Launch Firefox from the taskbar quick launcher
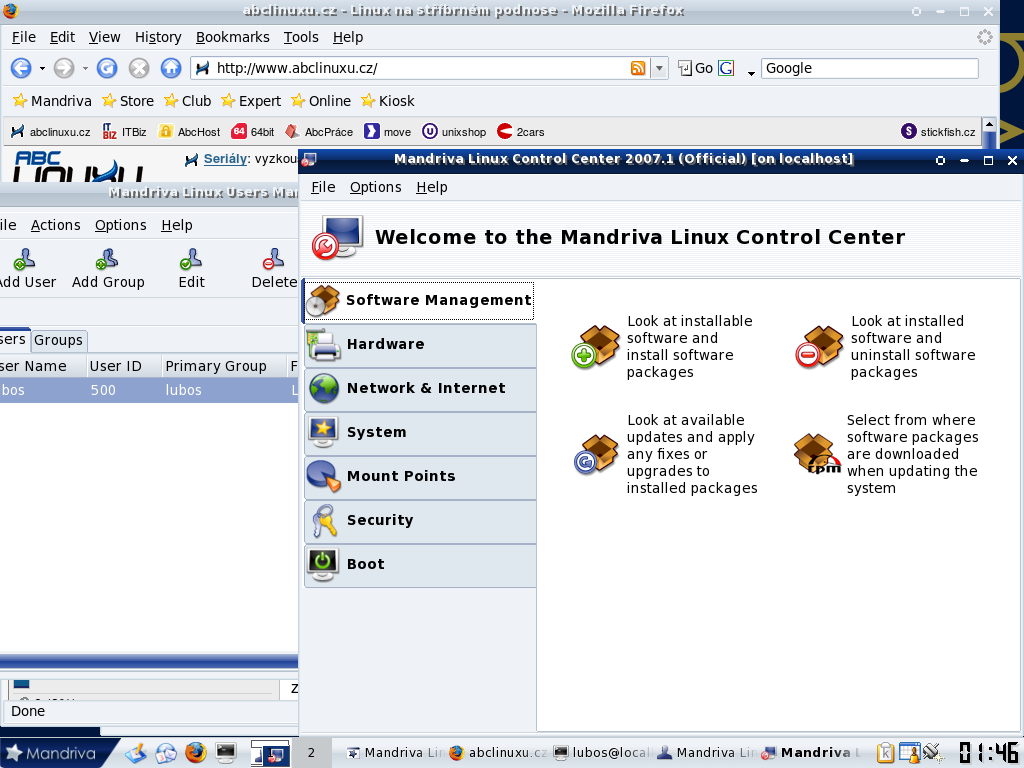Image resolution: width=1024 pixels, height=768 pixels. click(x=195, y=753)
